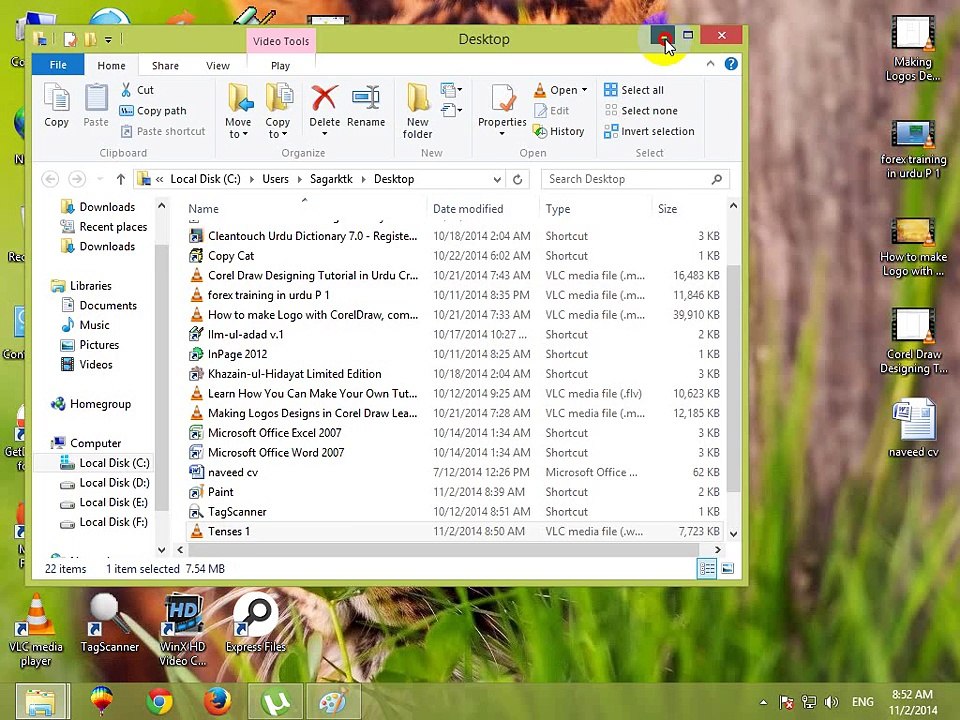Select the Copy Cat shortcut row

coord(454,256)
